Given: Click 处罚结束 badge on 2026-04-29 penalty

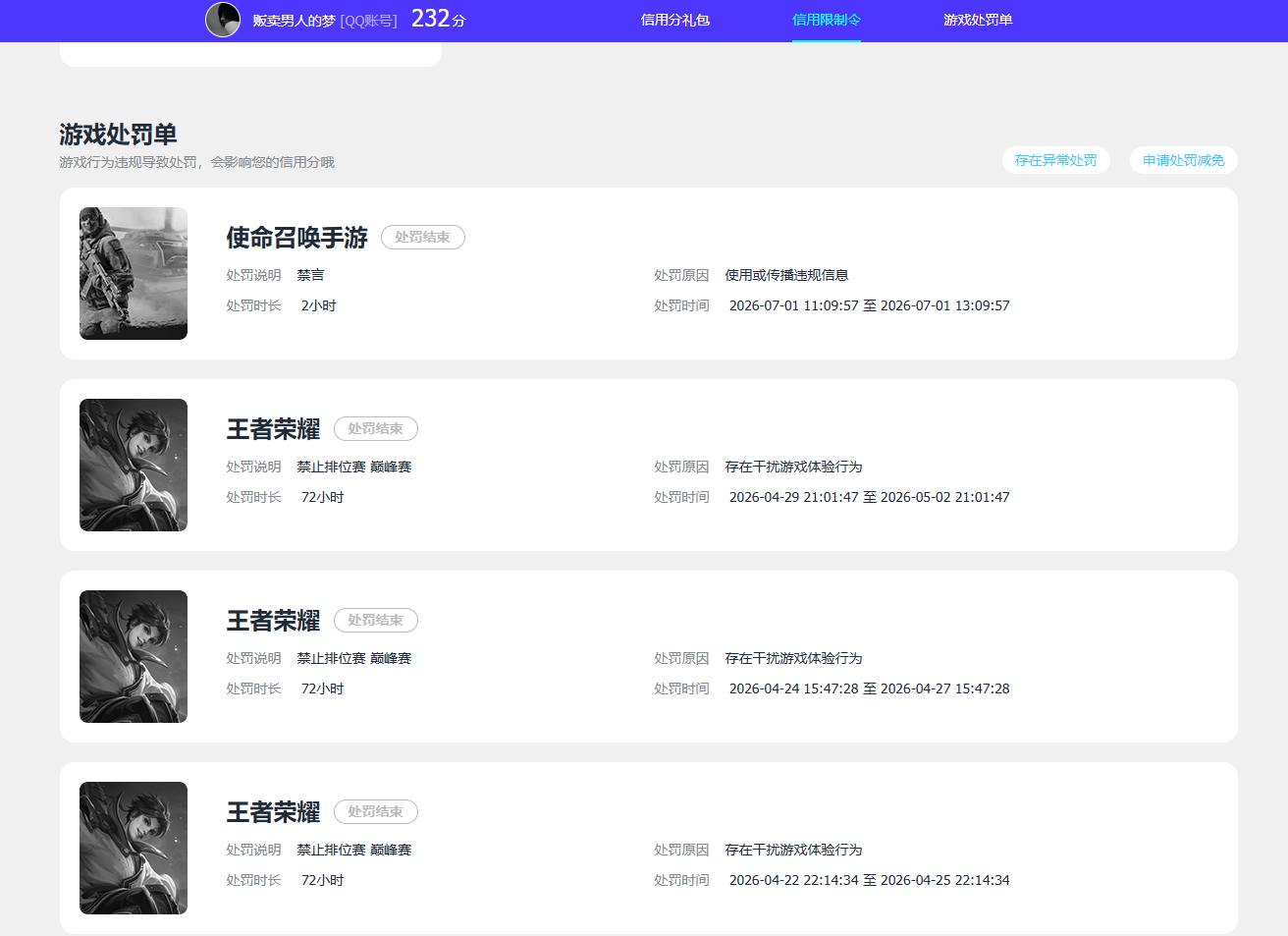Looking at the screenshot, I should [x=376, y=428].
